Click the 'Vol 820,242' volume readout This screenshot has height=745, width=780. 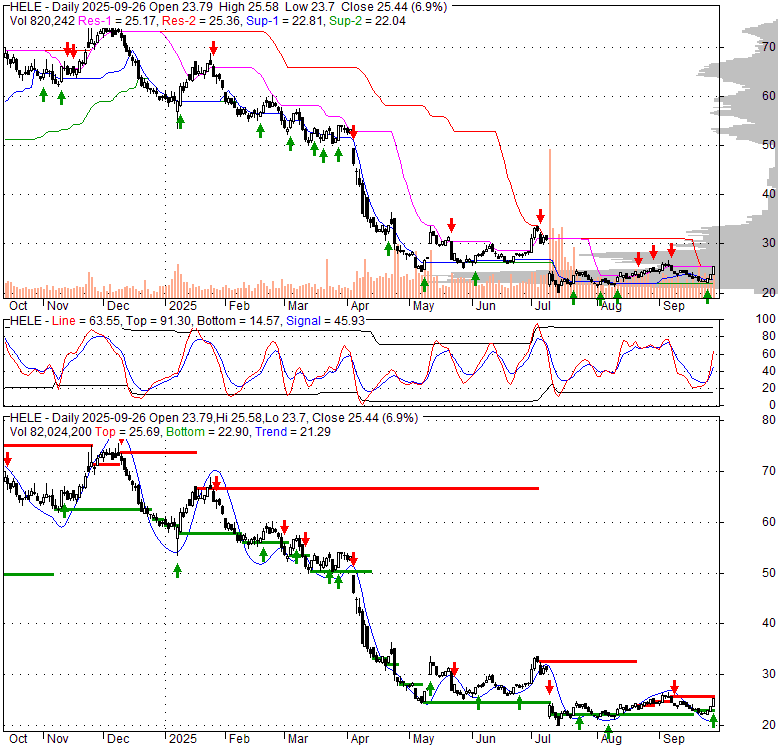[42, 21]
